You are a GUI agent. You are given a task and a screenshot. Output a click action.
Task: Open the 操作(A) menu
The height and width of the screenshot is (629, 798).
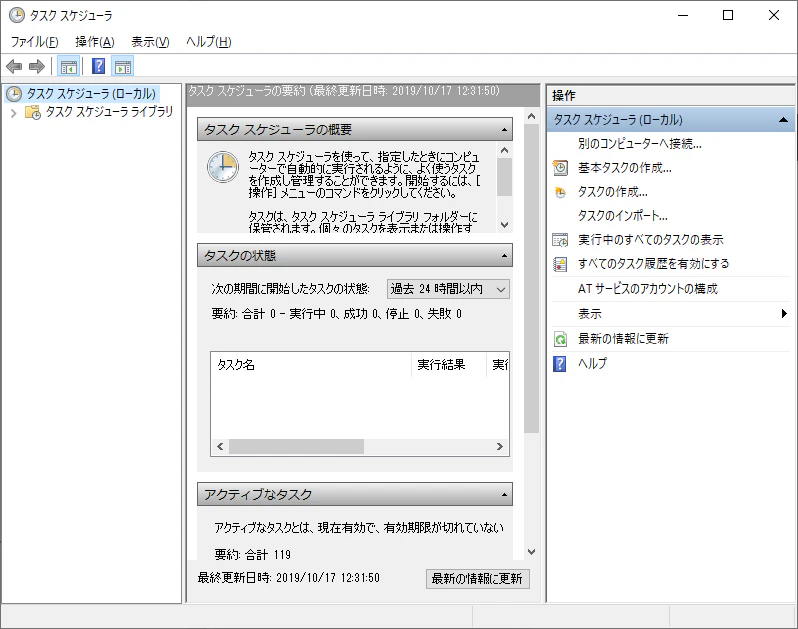click(x=95, y=42)
